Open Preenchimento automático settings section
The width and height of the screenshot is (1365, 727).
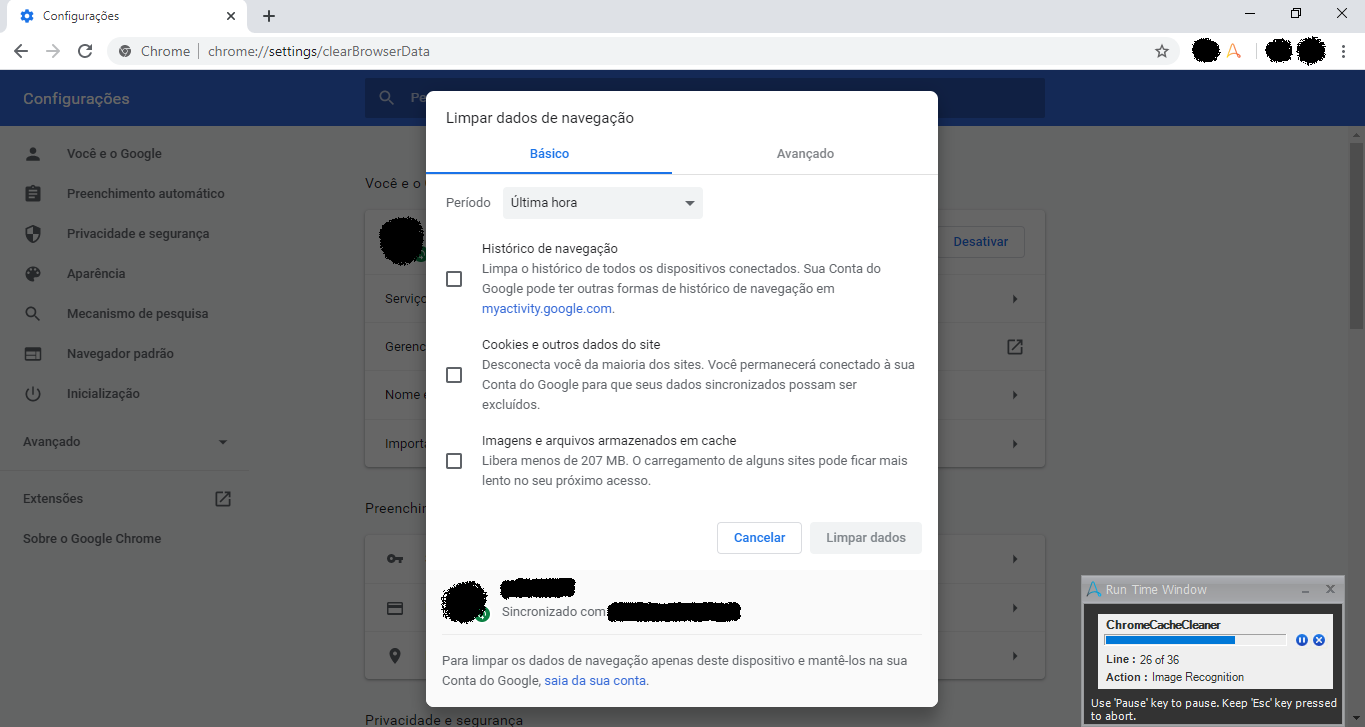[146, 194]
